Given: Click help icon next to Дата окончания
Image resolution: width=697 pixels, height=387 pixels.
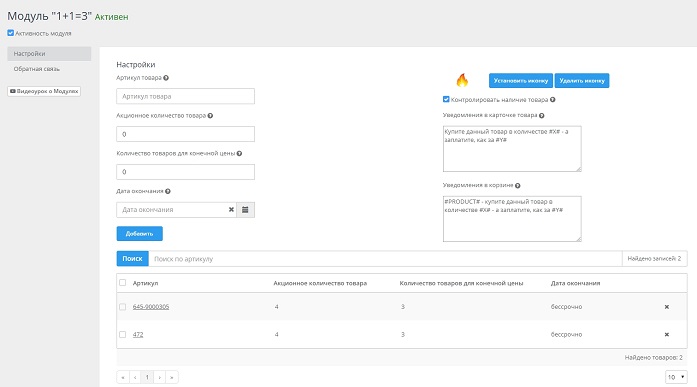Looking at the screenshot, I should click(168, 191).
